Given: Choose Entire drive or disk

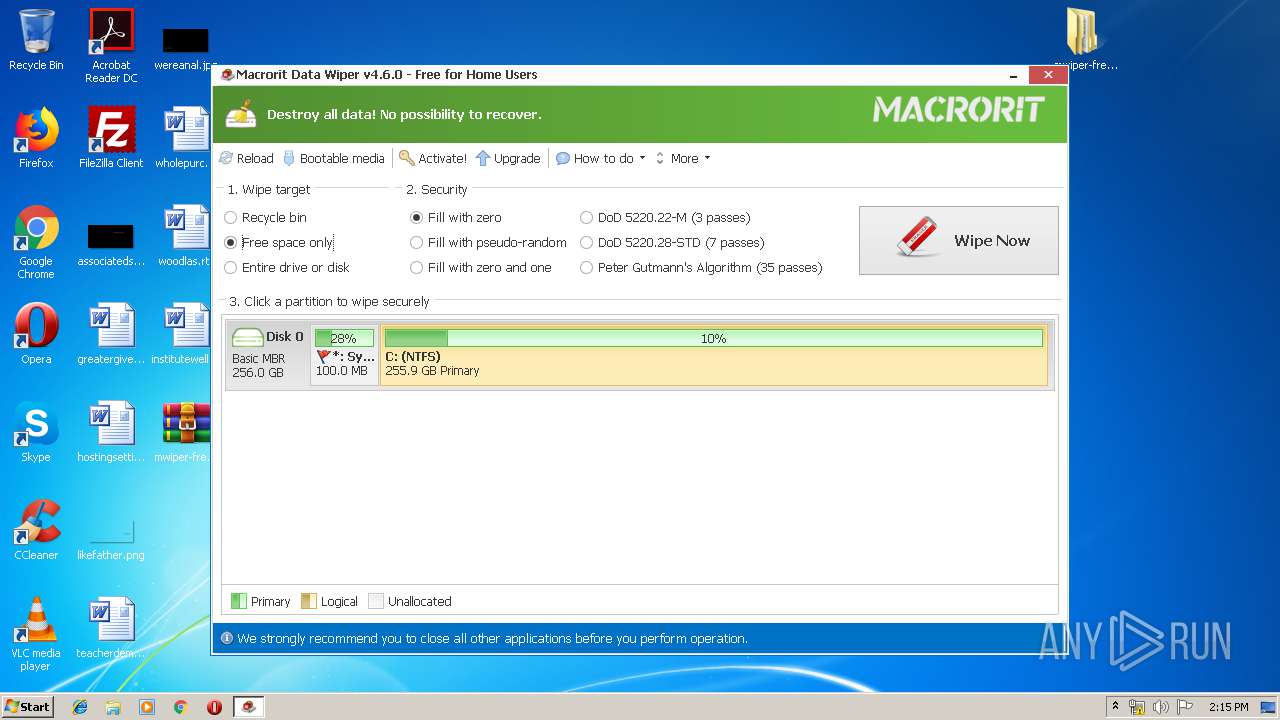Looking at the screenshot, I should point(287,267).
